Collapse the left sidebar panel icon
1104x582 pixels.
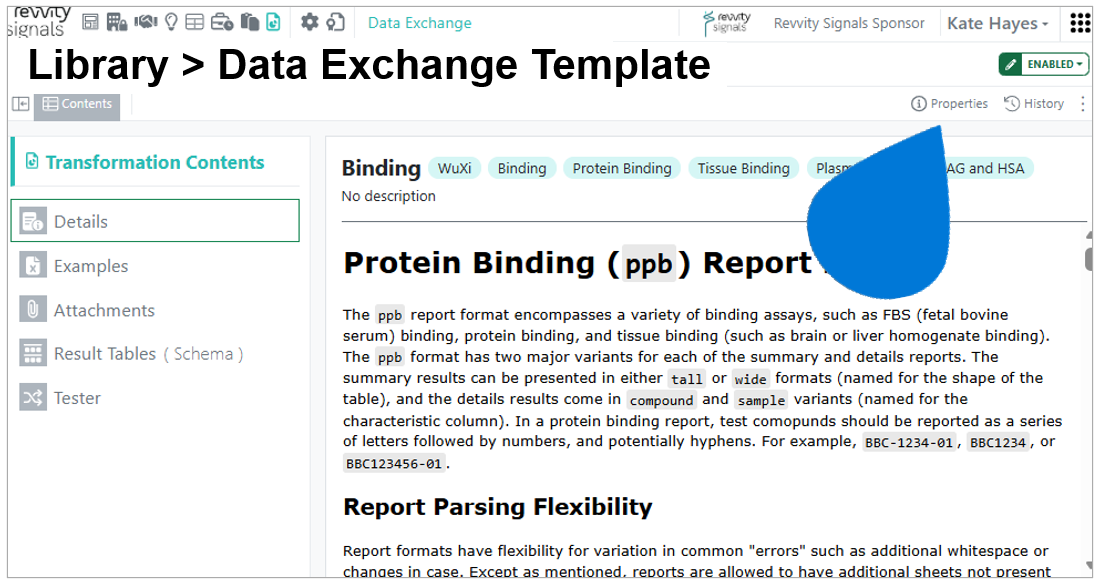20,104
